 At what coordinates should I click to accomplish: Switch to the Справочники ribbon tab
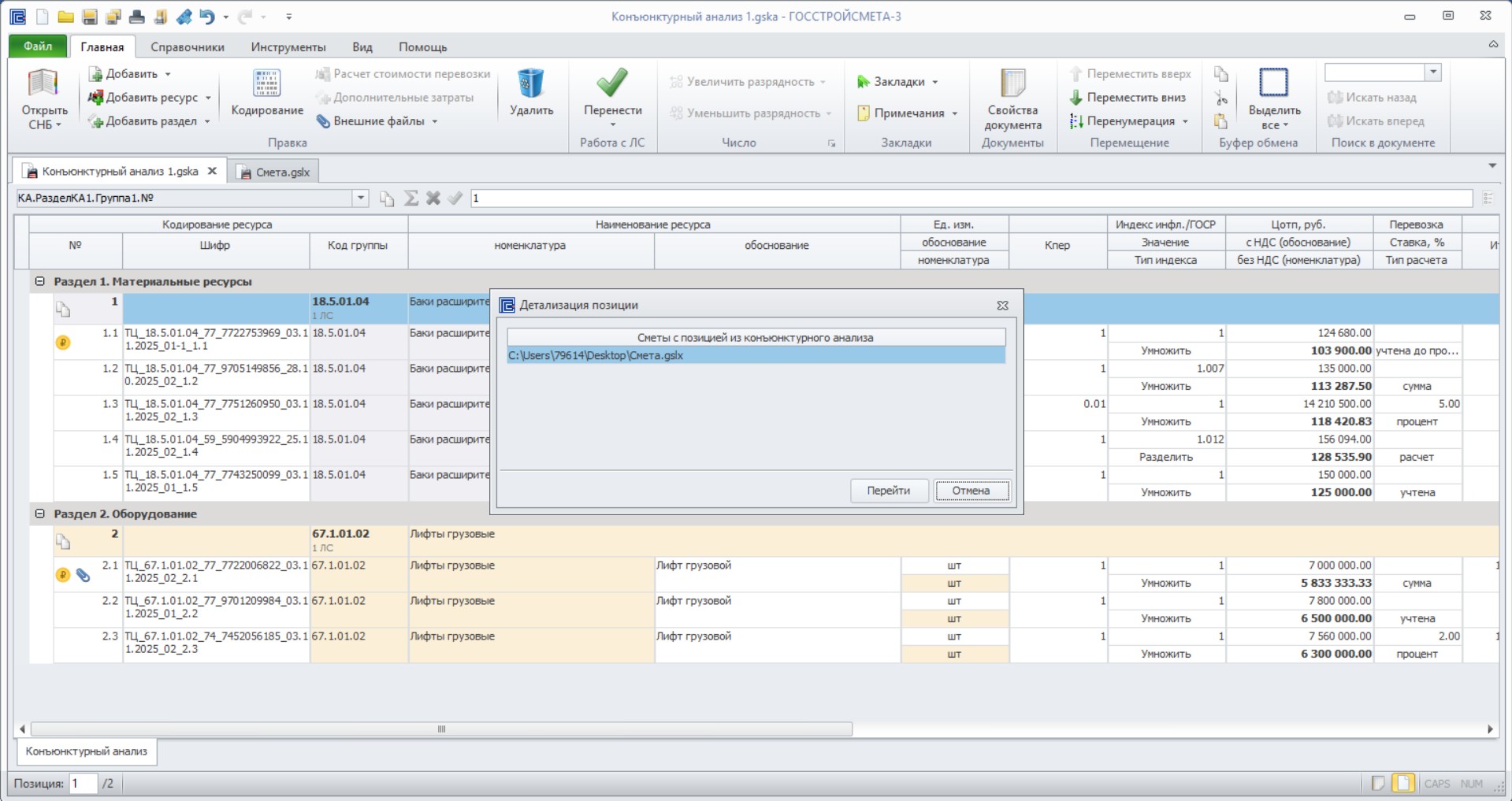[x=188, y=47]
